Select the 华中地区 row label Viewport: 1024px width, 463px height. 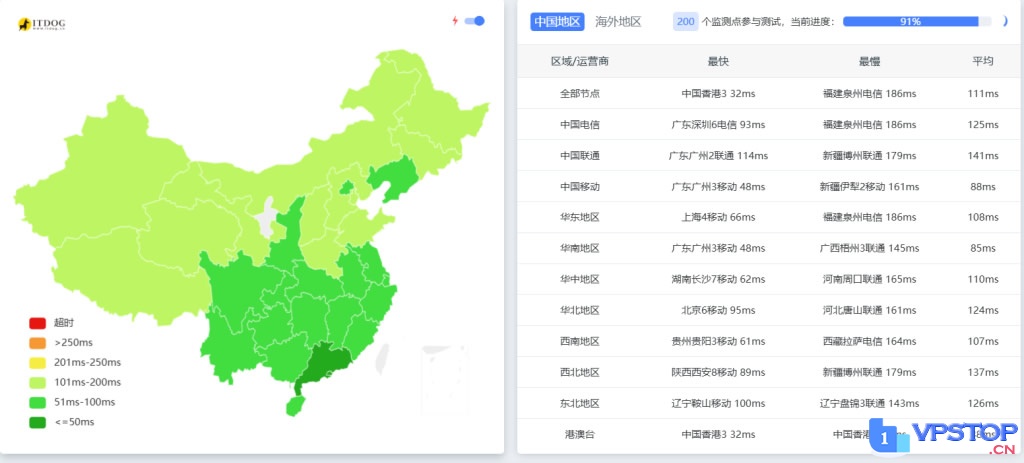tap(580, 279)
